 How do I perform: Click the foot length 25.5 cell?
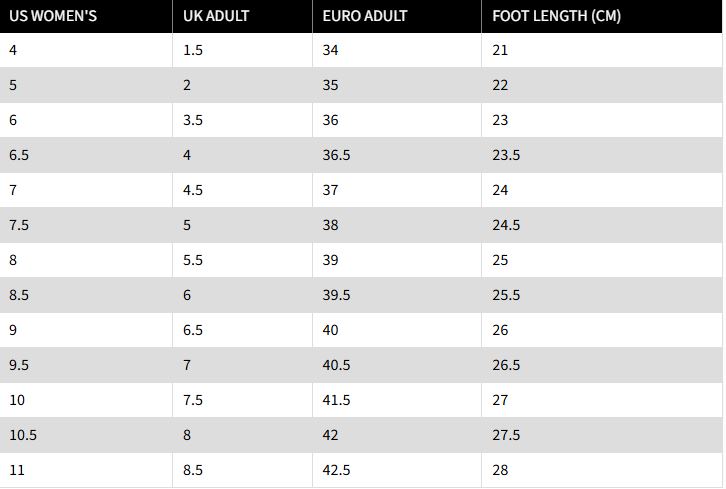(x=506, y=295)
